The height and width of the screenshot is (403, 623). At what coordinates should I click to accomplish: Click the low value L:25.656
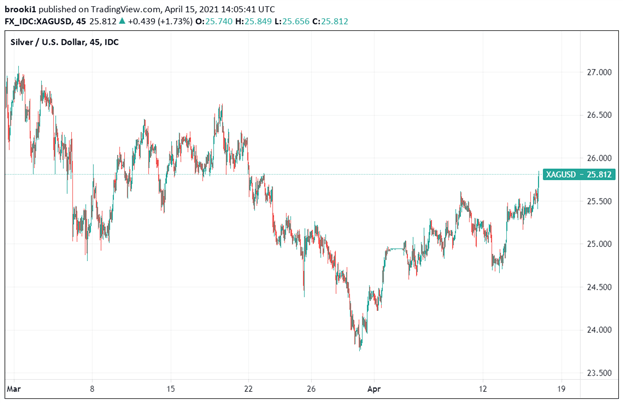click(x=292, y=21)
